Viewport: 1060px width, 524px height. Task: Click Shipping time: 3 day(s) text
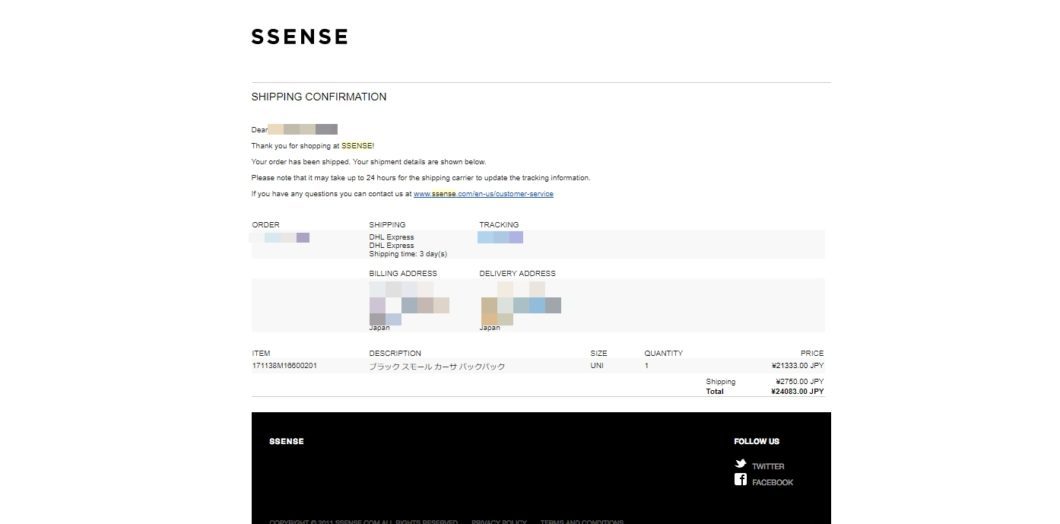tap(408, 254)
